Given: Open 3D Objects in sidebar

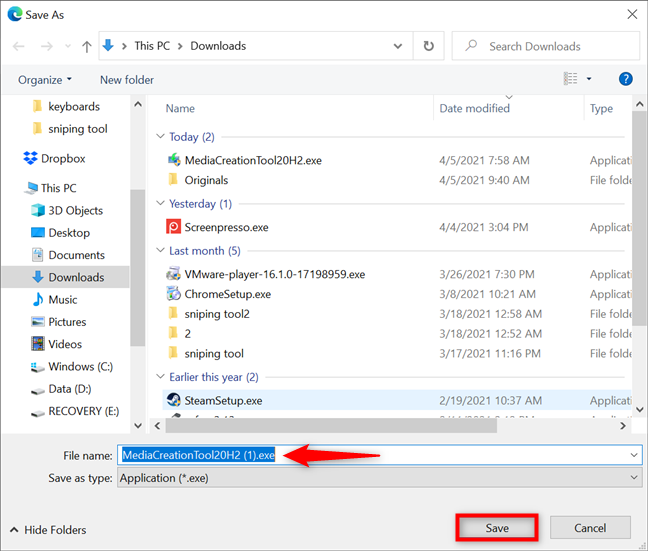Looking at the screenshot, I should click(67, 210).
